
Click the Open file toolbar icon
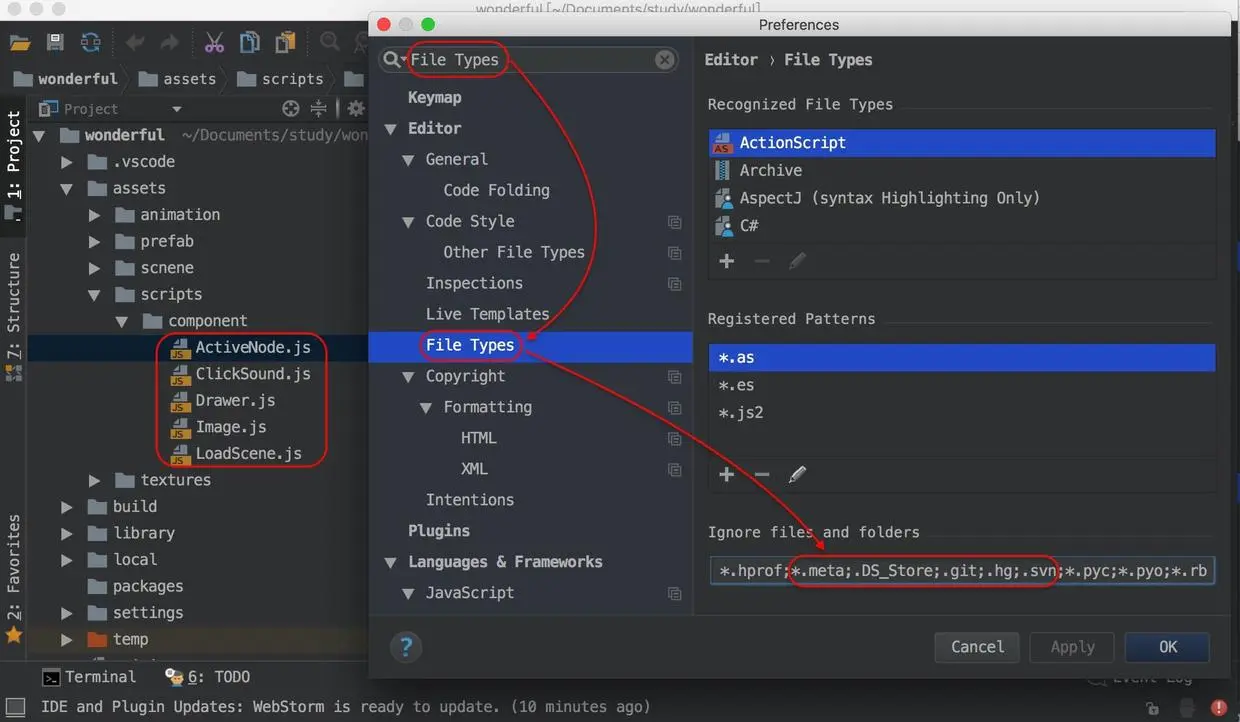[x=20, y=42]
